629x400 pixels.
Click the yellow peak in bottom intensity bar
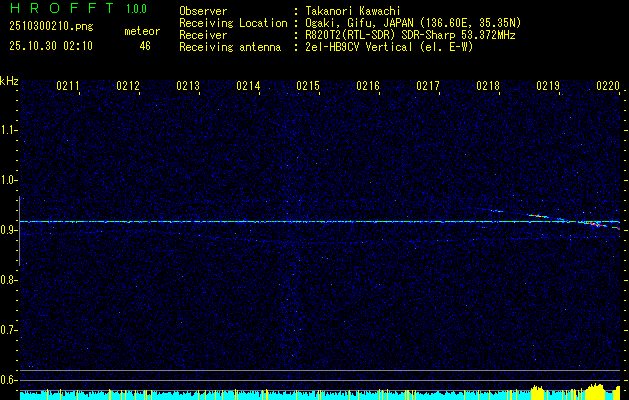598,388
